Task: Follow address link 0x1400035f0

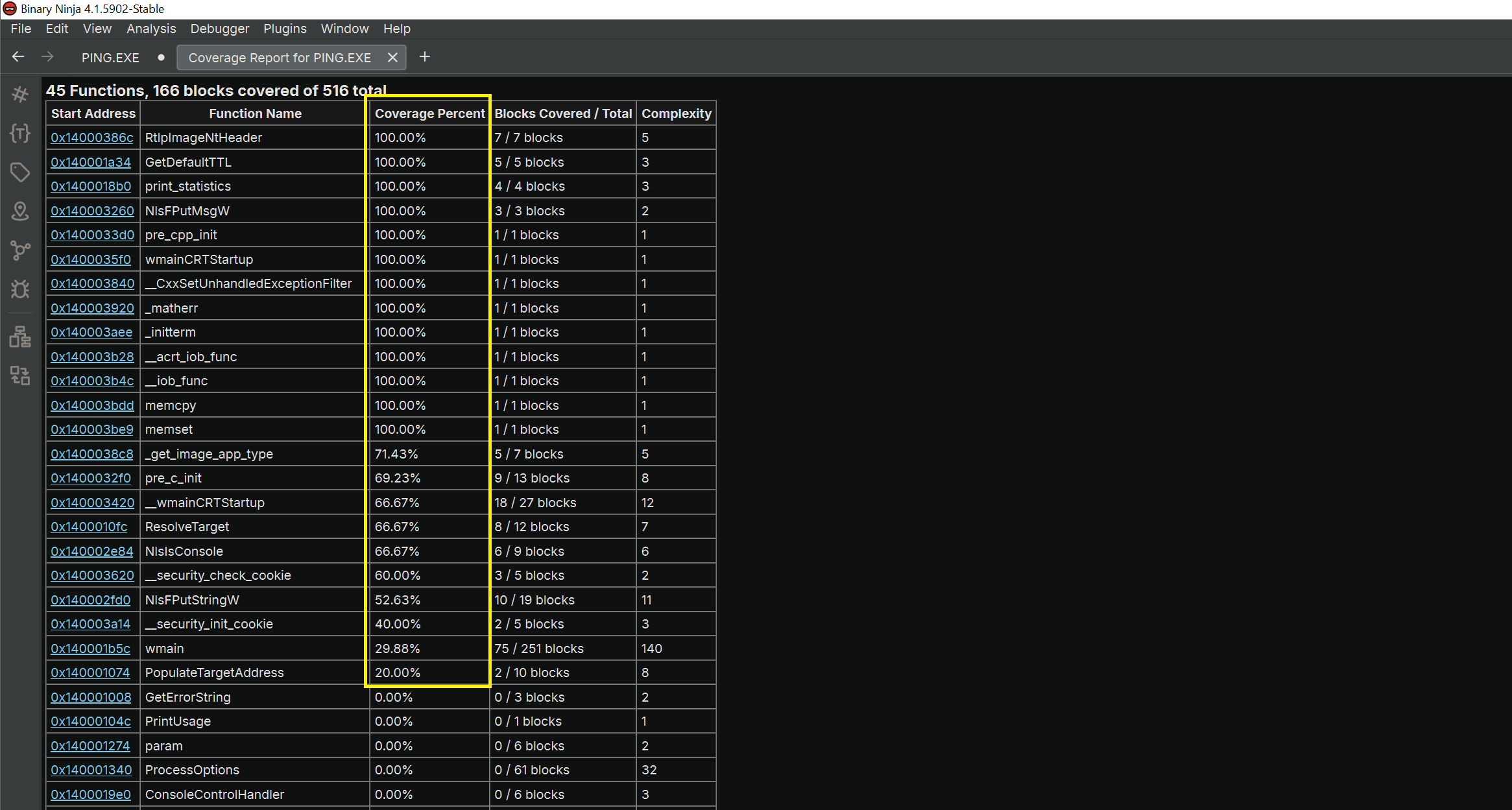Action: coord(91,259)
